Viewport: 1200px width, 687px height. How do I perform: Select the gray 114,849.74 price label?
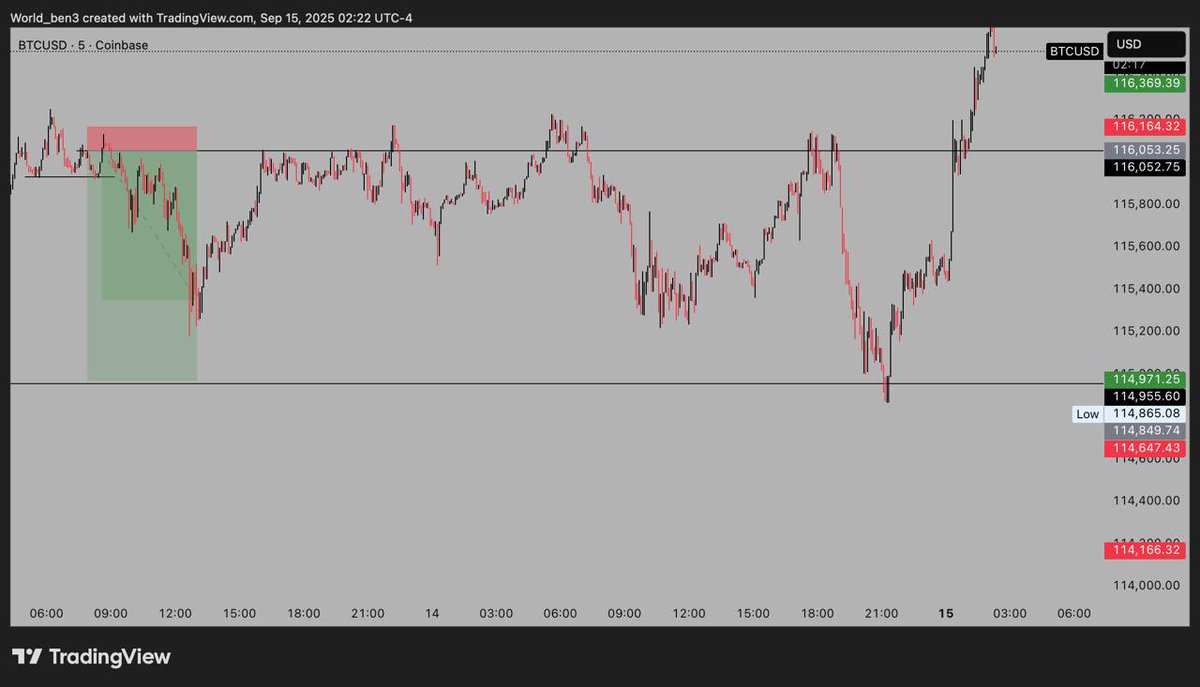(1145, 430)
